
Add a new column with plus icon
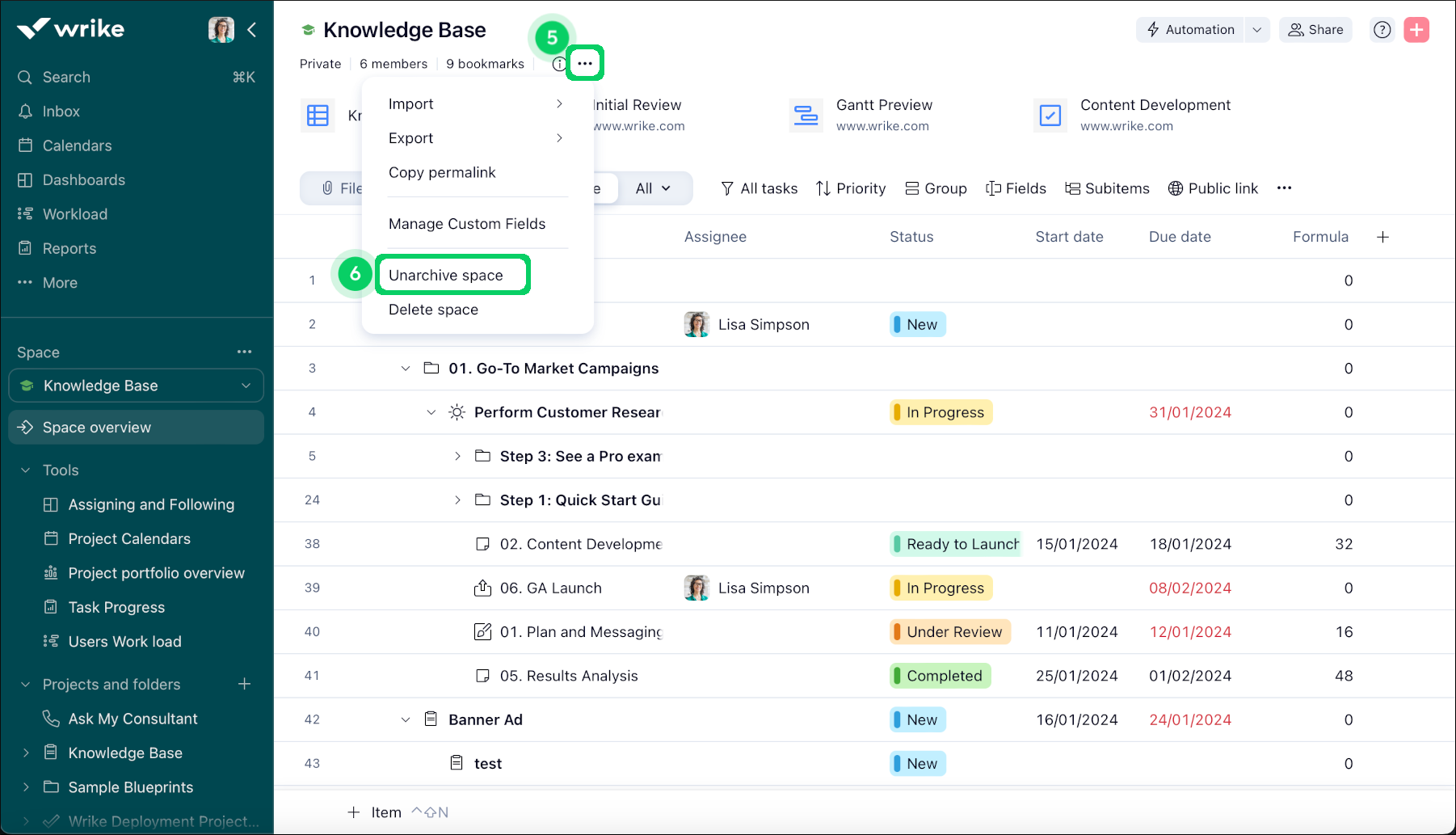tap(1382, 237)
